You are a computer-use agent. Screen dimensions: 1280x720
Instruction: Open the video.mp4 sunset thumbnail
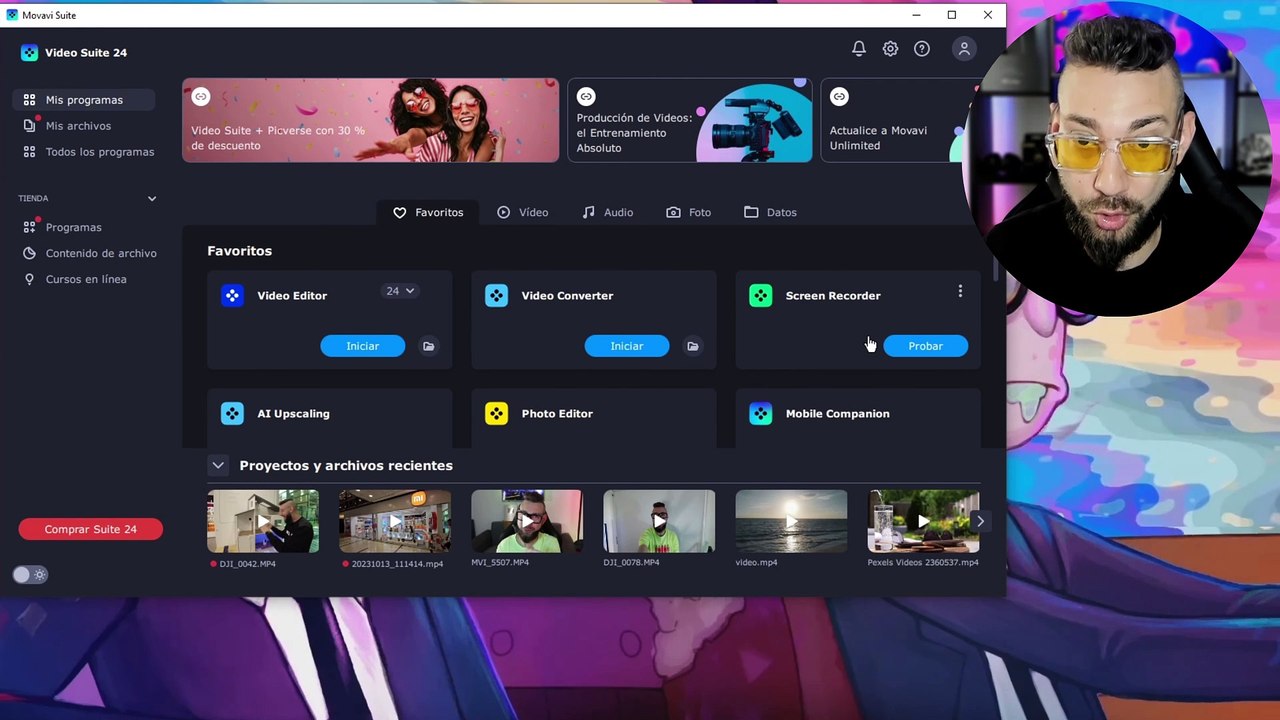tap(791, 521)
